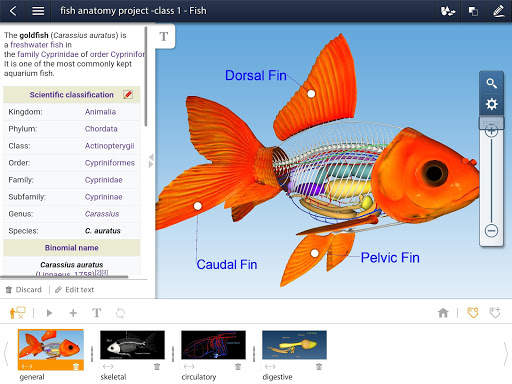Click the white marker on caudal fin
Screen dimensions: 512x384
click(198, 206)
